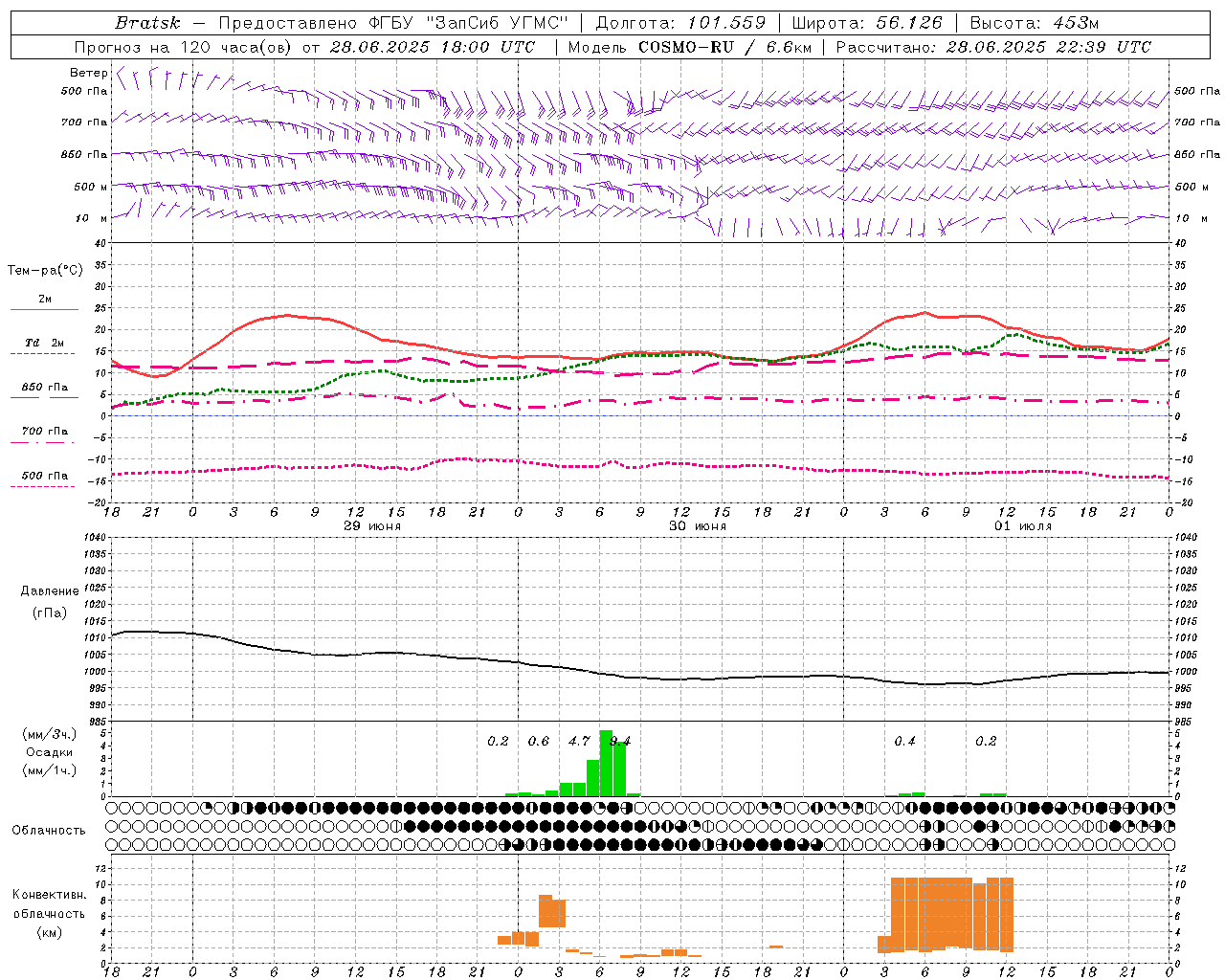Click the 0.6 precipitation amount value
This screenshot has height=980, width=1225.
(539, 741)
